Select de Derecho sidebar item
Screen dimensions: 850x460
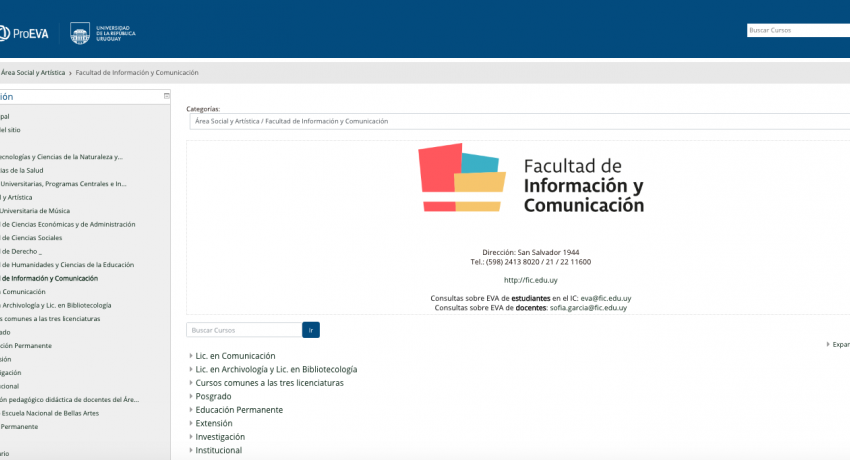point(21,251)
